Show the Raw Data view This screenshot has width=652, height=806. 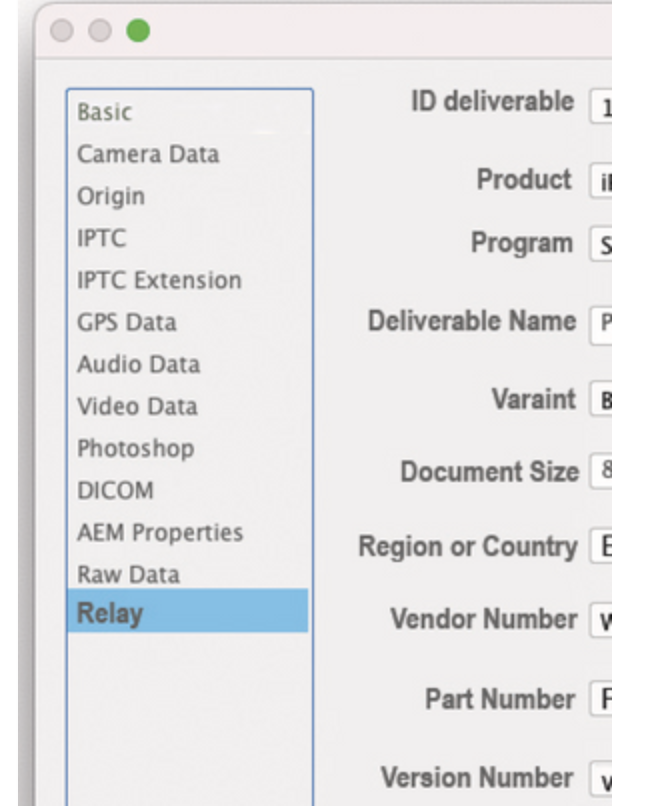(128, 574)
